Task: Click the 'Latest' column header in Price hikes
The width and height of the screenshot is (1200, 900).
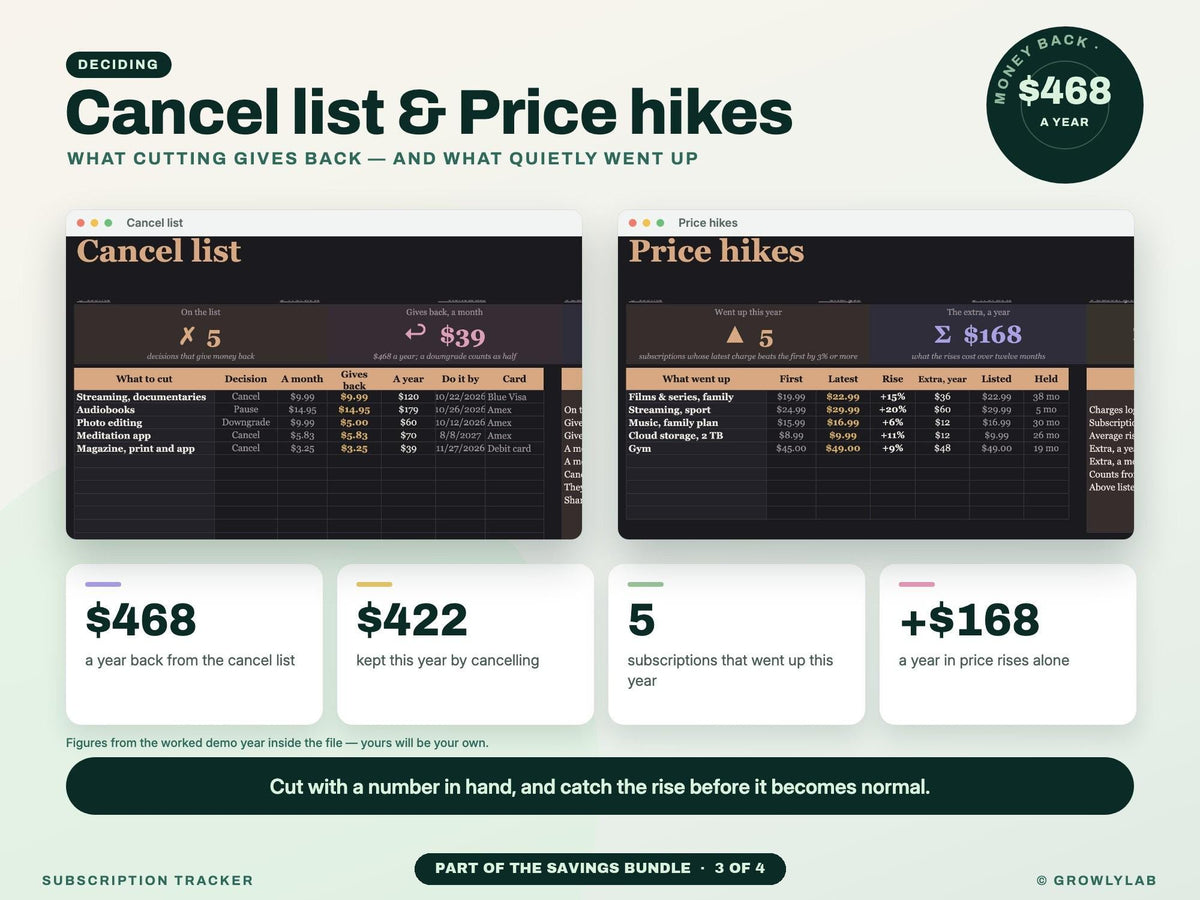Action: pos(843,379)
